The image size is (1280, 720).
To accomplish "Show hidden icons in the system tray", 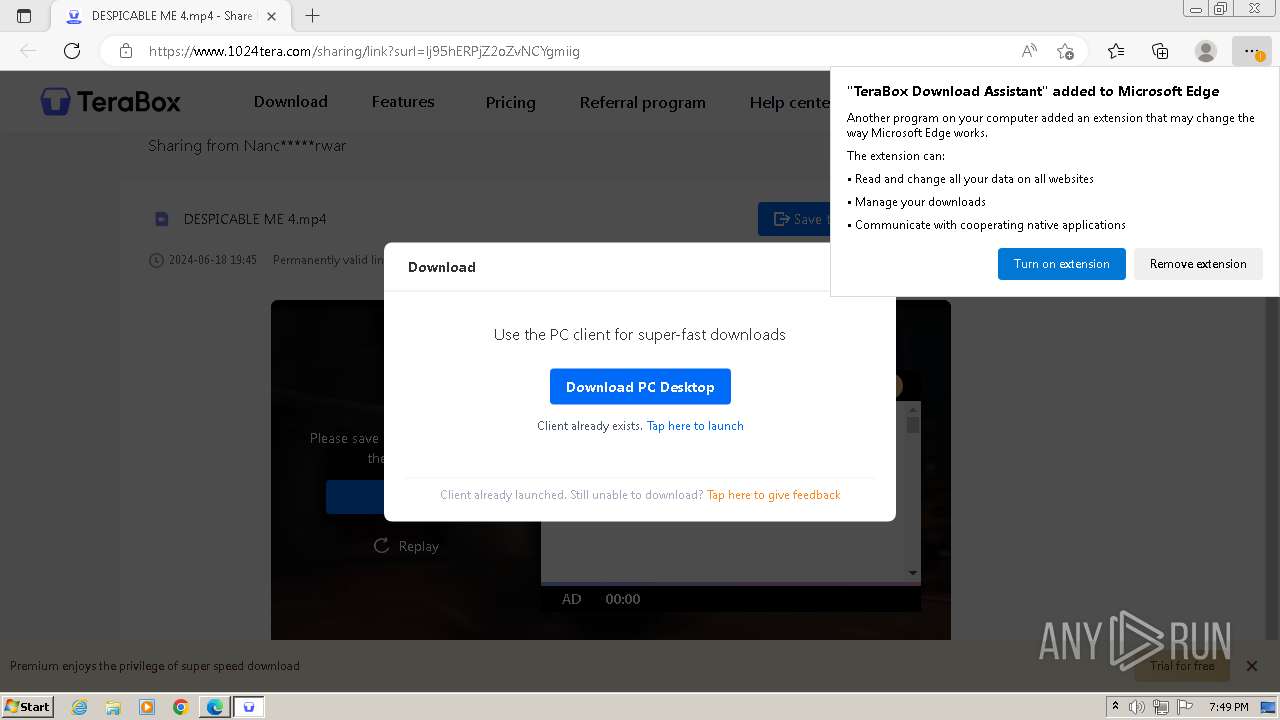I will (1115, 707).
